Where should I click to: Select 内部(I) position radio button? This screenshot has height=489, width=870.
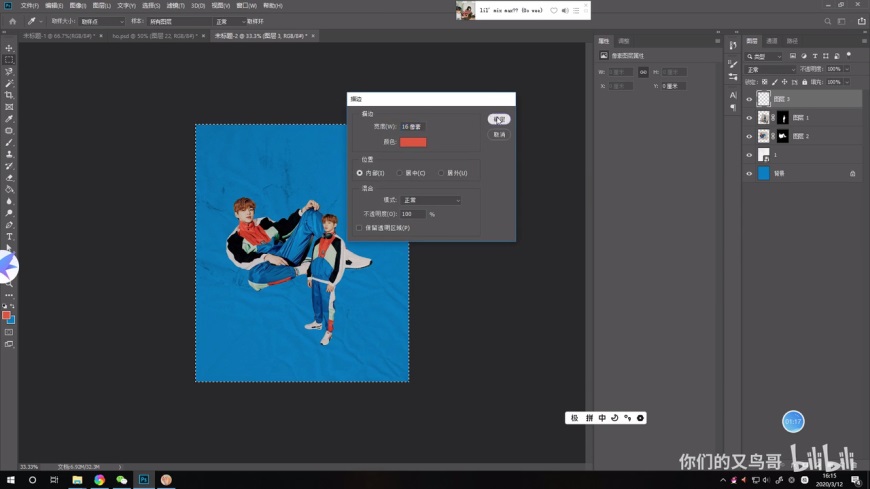tap(360, 173)
